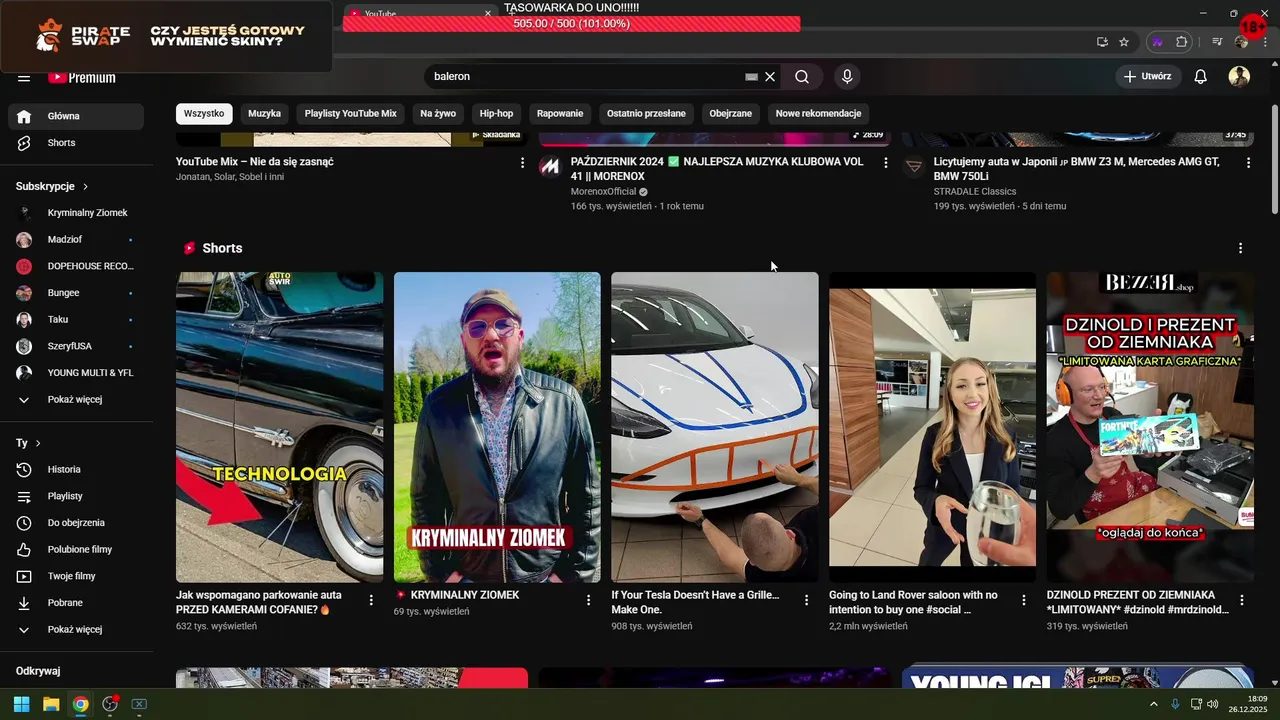Open menu for Tesla Grille short

(x=806, y=600)
